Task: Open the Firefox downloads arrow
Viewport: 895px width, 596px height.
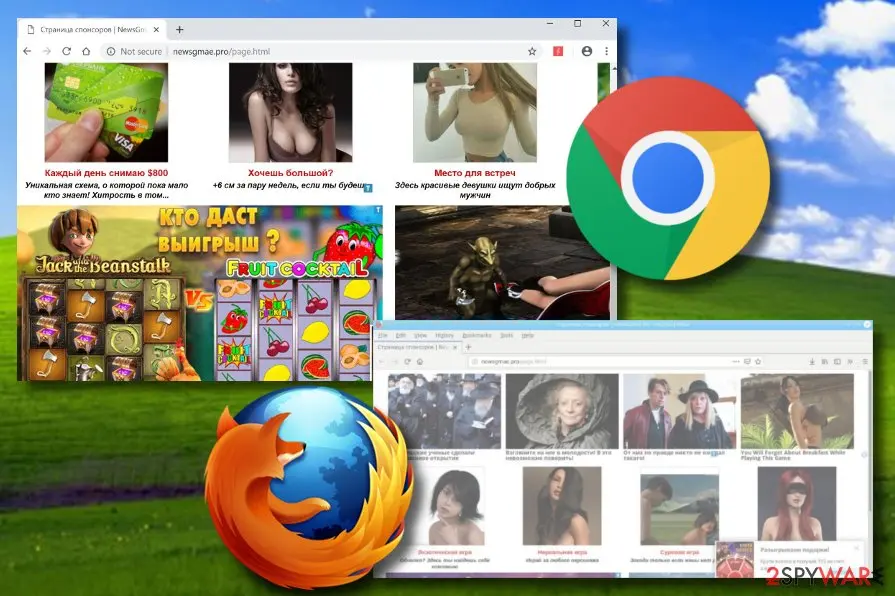Action: [x=812, y=361]
